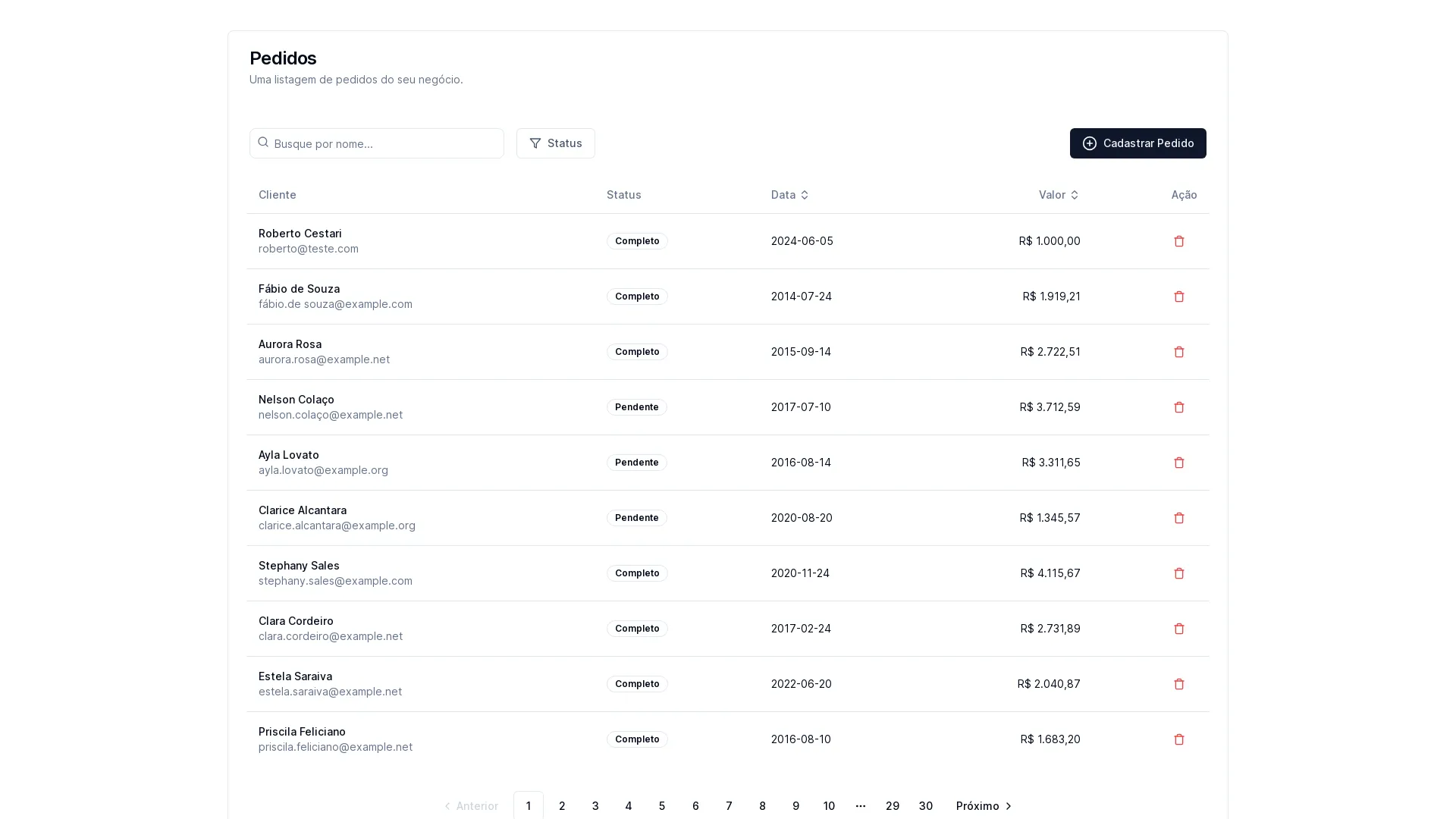1456x819 pixels.
Task: Remove Aurora Rosa's order via trash icon
Action: coord(1178,352)
